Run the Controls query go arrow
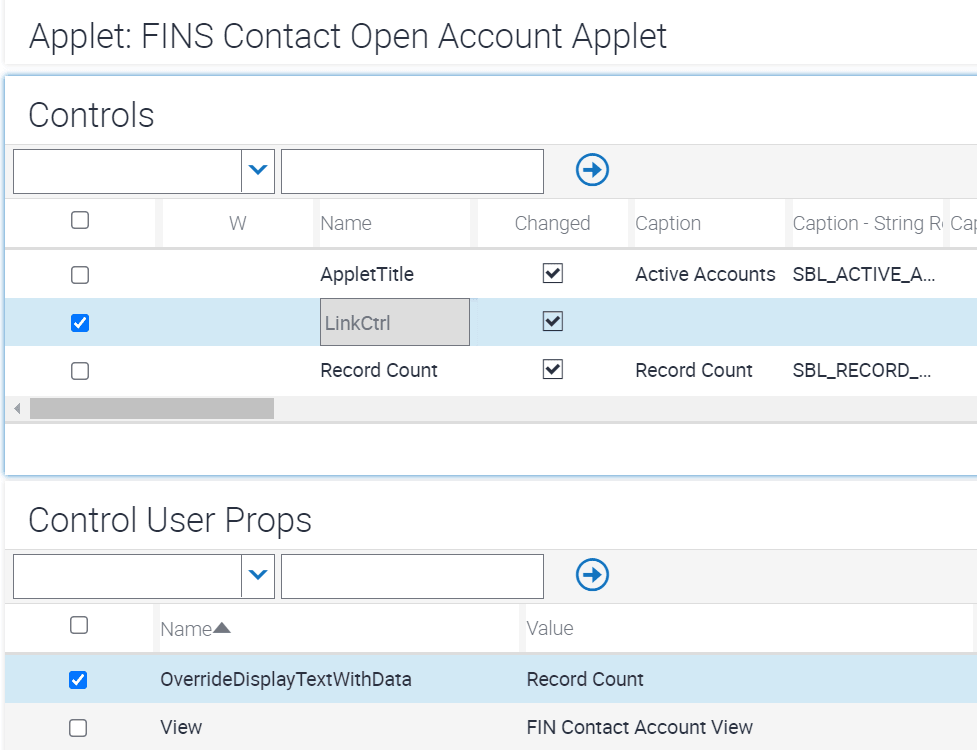Screen dimensions: 977x750 (x=592, y=170)
